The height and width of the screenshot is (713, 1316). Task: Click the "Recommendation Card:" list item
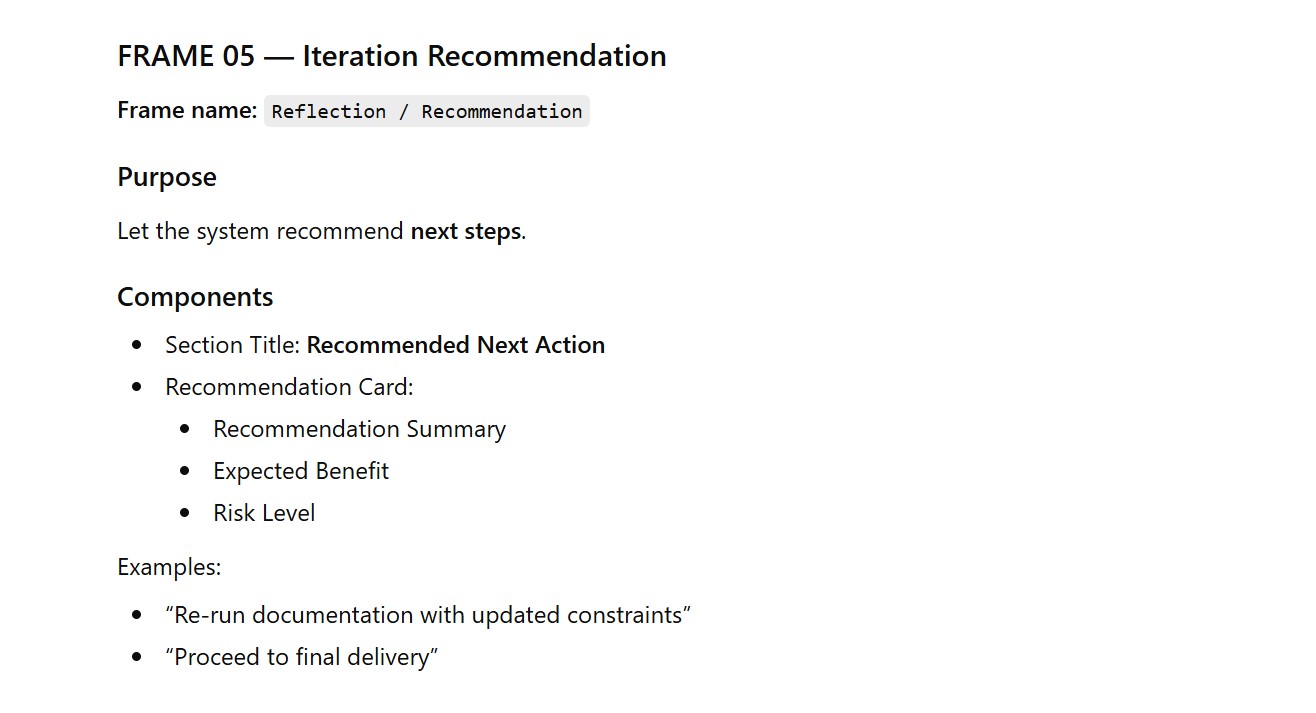[x=289, y=387]
